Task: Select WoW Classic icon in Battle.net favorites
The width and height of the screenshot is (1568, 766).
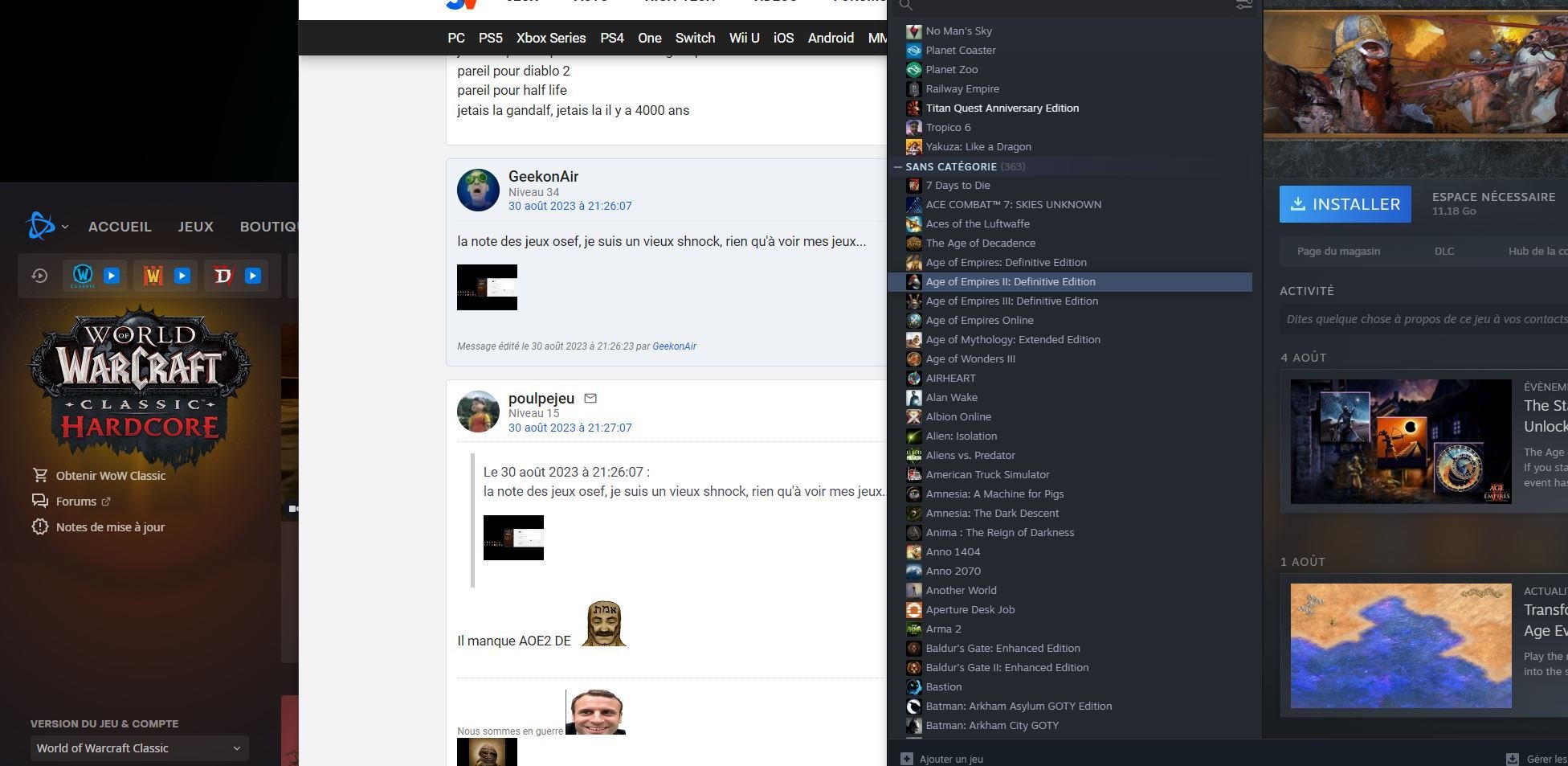Action: click(83, 276)
